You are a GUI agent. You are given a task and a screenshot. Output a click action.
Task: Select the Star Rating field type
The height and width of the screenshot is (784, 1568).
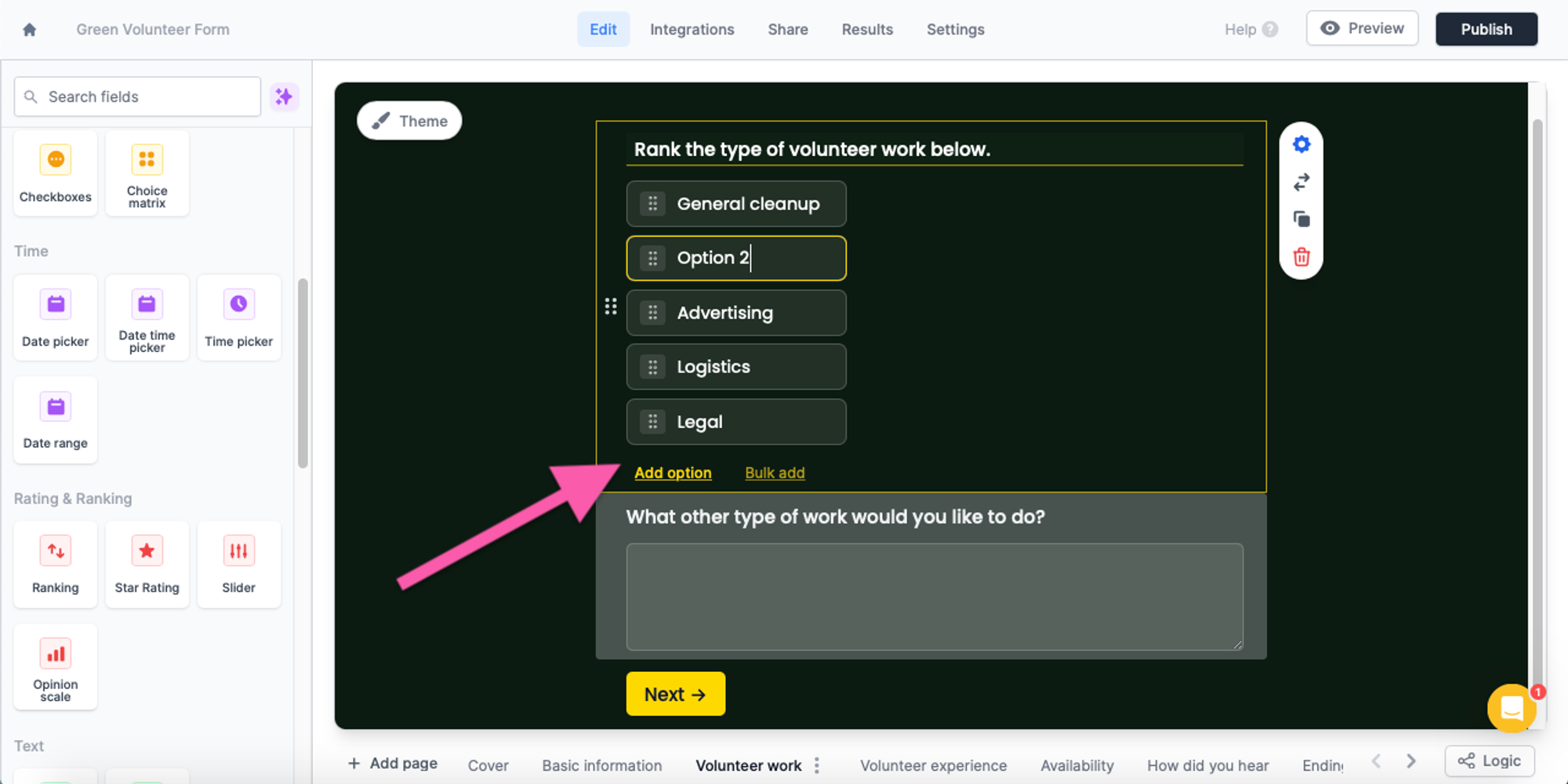click(147, 564)
